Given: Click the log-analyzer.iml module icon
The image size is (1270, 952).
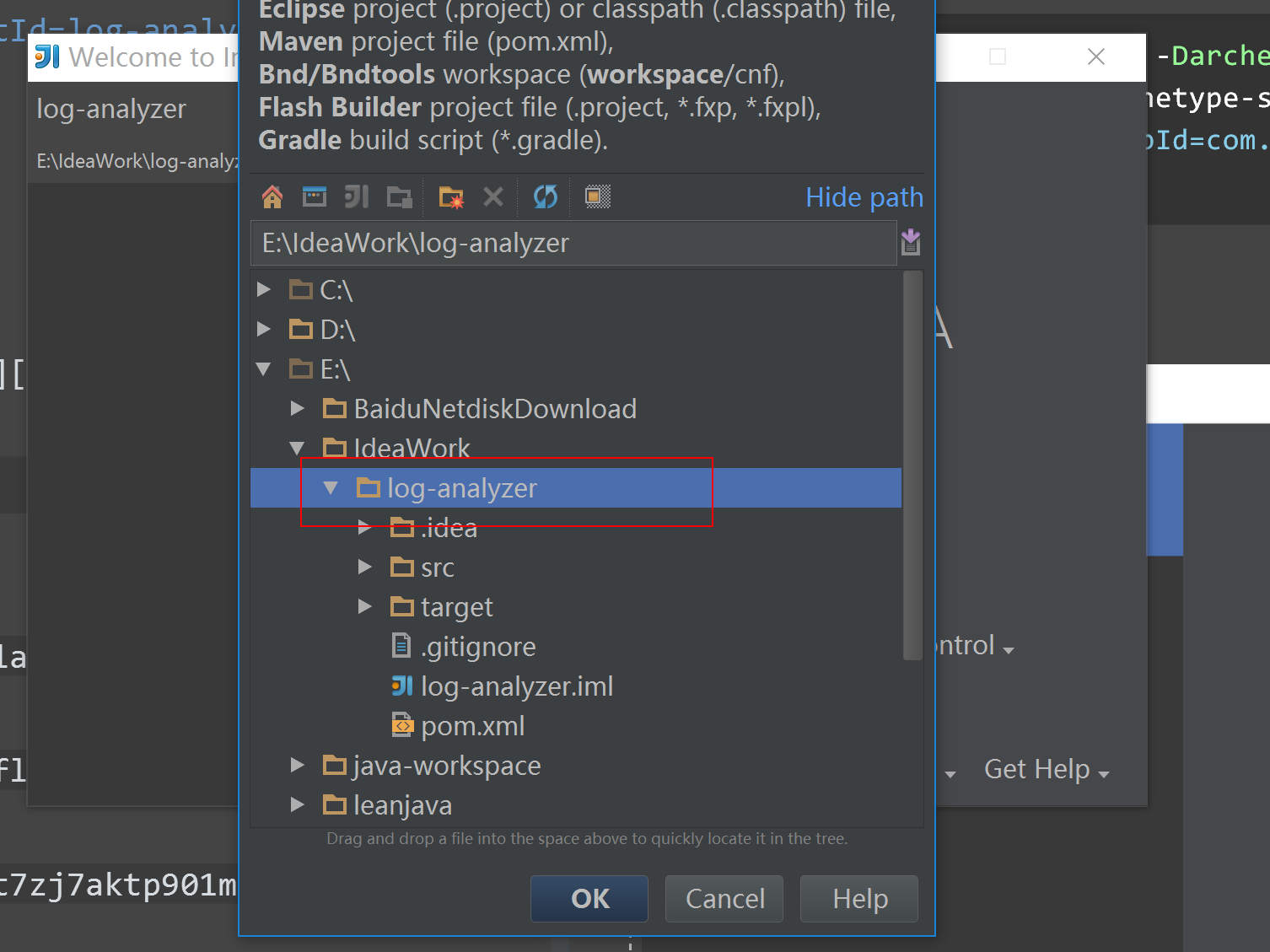Looking at the screenshot, I should tap(402, 686).
